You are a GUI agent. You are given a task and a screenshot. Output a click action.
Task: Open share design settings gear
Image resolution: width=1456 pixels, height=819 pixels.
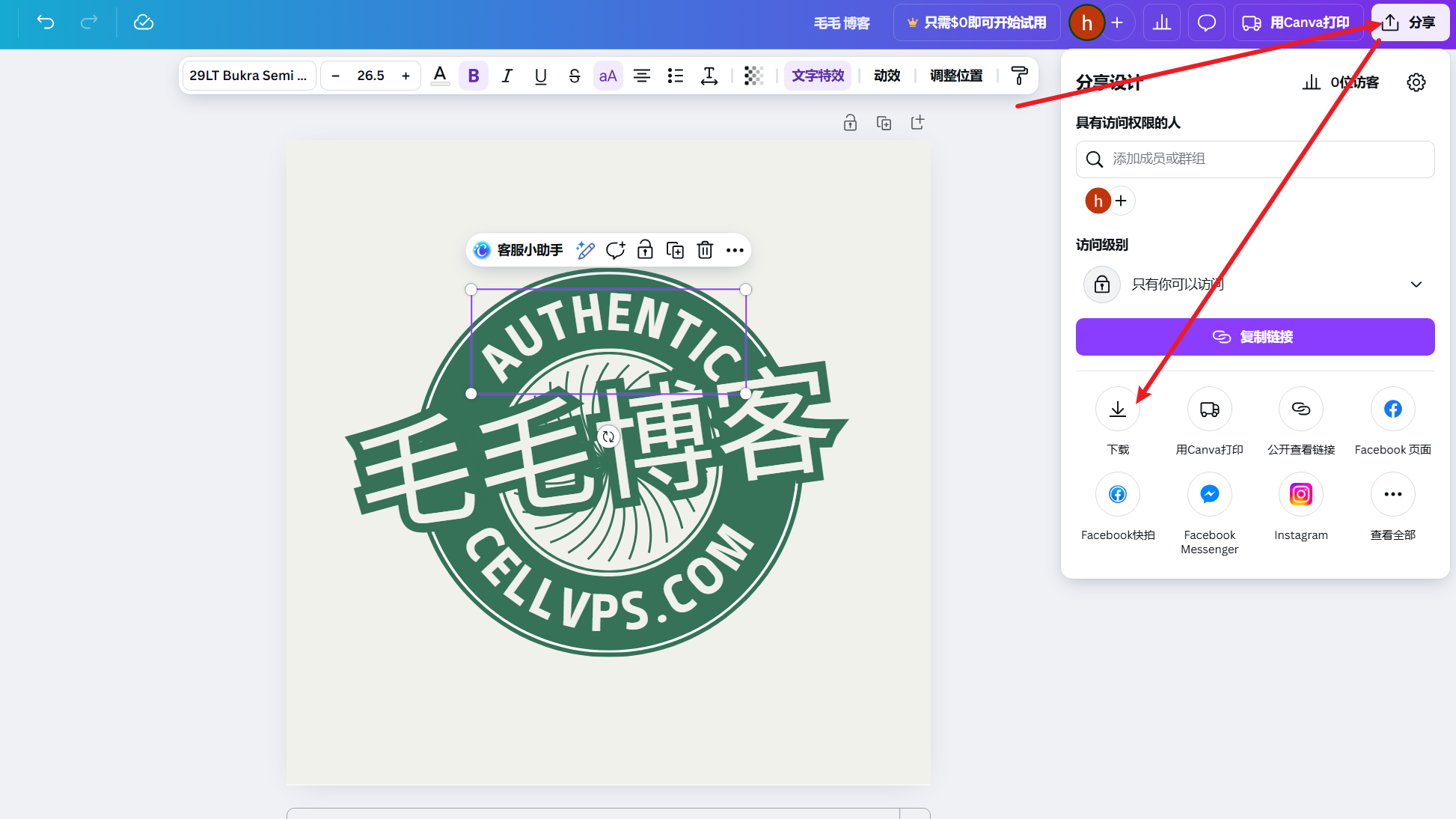(x=1416, y=82)
